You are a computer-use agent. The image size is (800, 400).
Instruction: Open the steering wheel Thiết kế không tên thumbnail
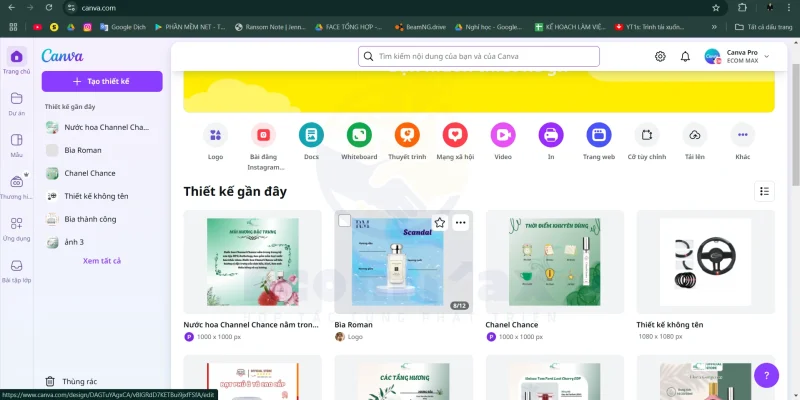coord(706,262)
